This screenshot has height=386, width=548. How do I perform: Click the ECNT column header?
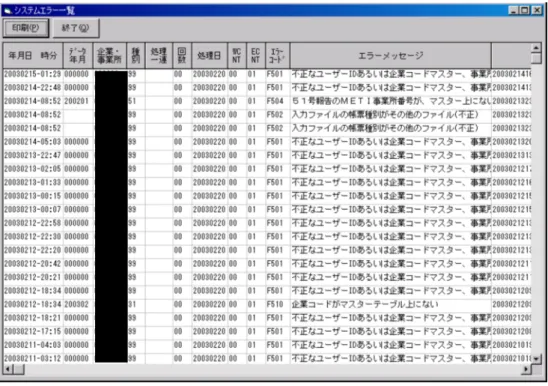point(255,56)
